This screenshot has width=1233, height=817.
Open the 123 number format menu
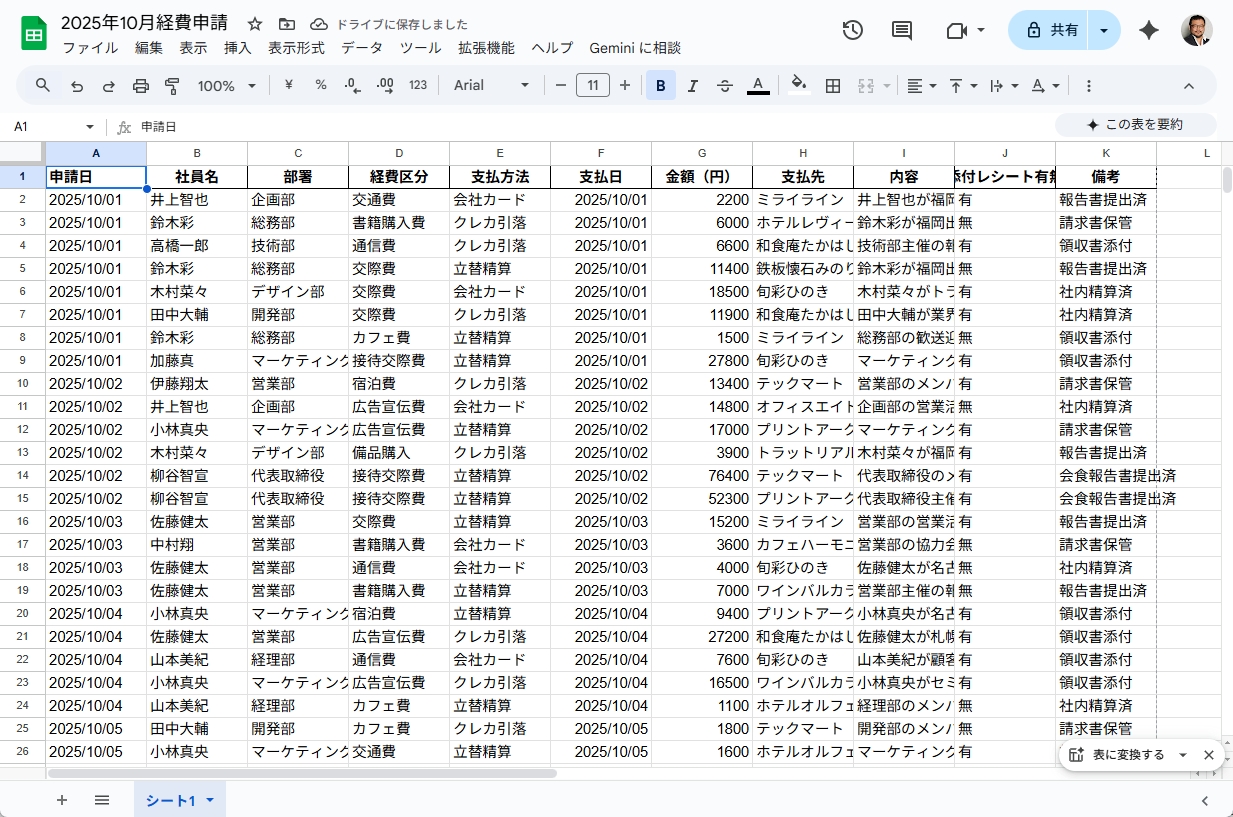point(418,85)
